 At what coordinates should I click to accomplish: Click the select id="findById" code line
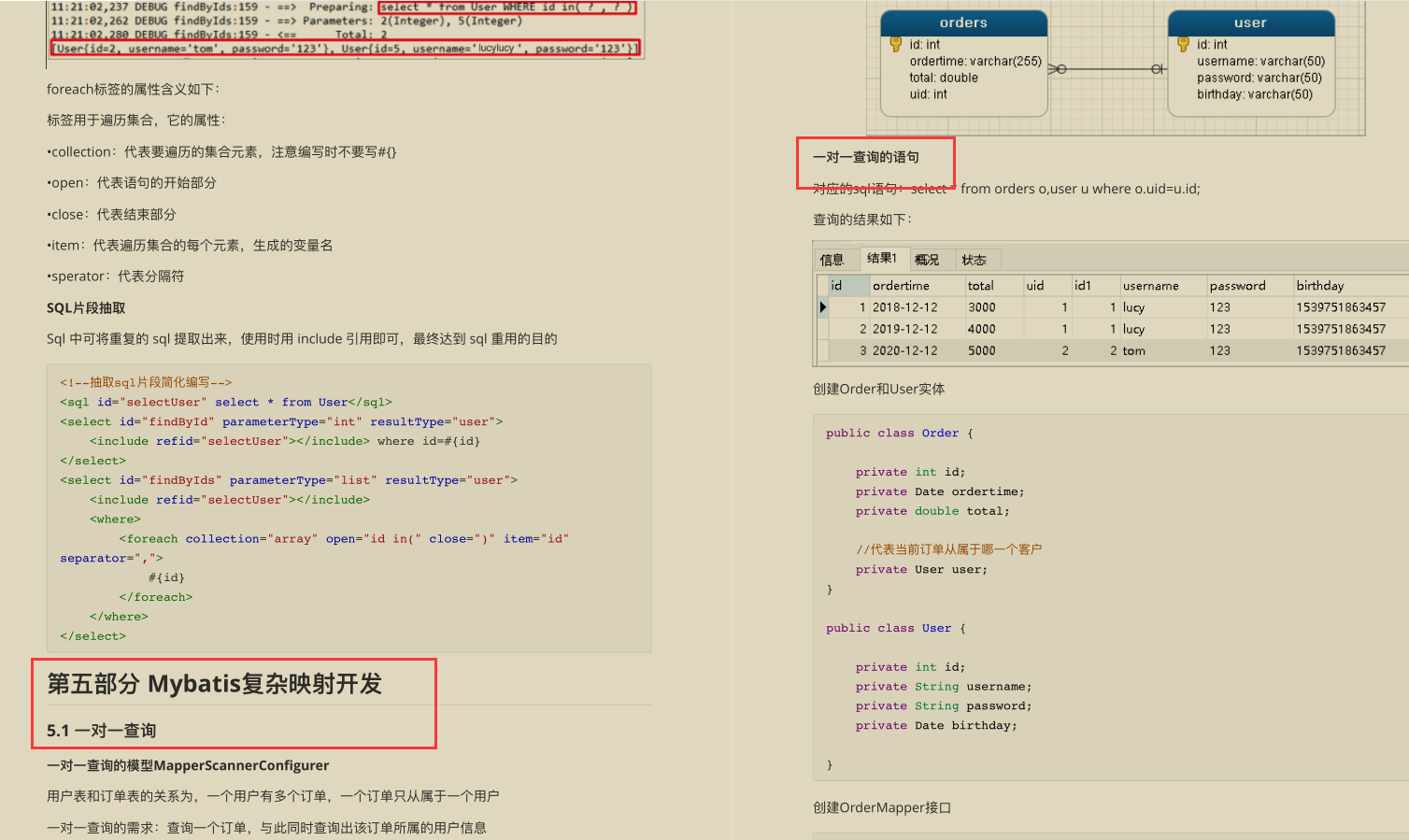(x=281, y=421)
